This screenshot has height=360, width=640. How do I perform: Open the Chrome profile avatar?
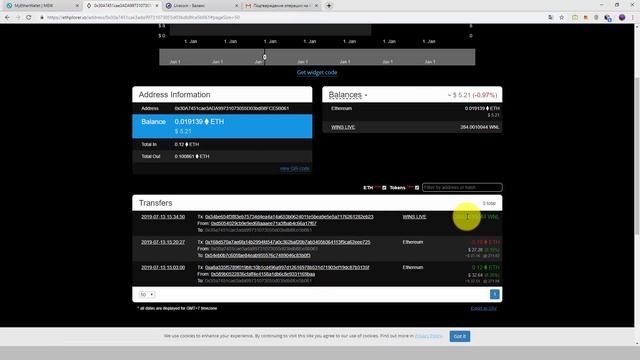[x=622, y=18]
